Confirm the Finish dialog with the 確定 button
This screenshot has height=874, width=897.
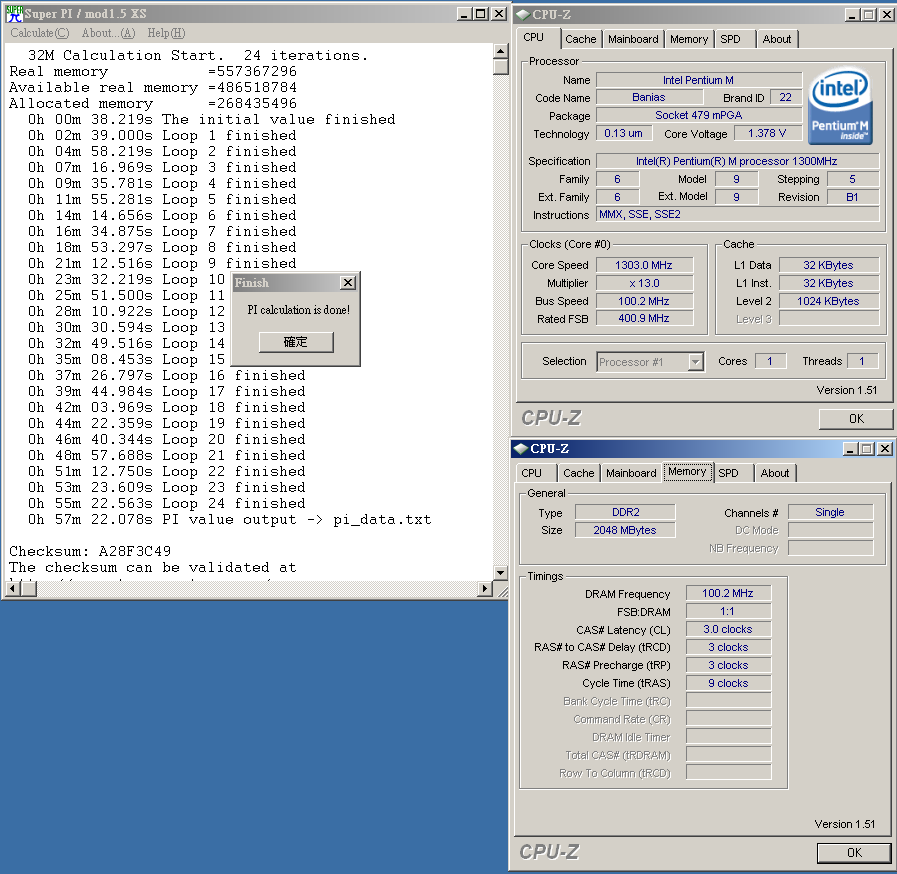296,342
